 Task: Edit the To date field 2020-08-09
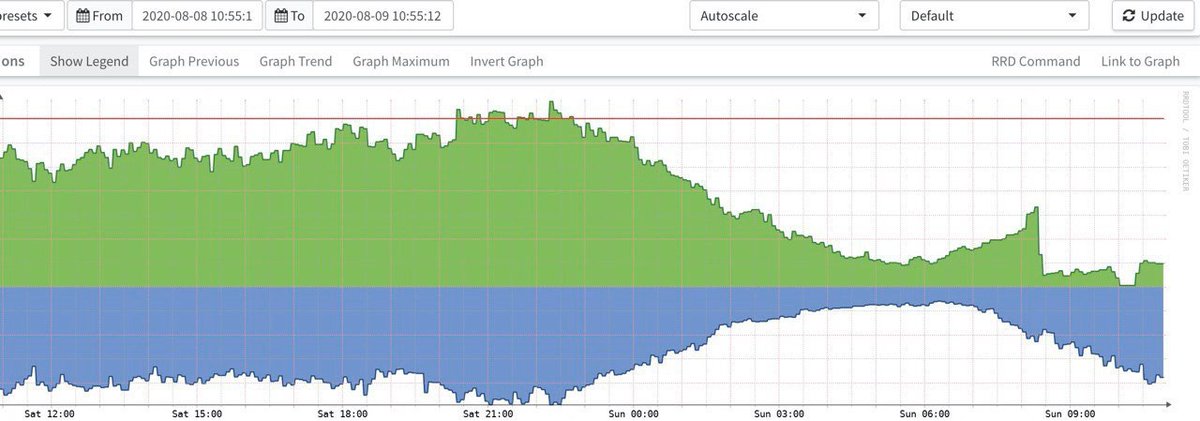click(383, 16)
